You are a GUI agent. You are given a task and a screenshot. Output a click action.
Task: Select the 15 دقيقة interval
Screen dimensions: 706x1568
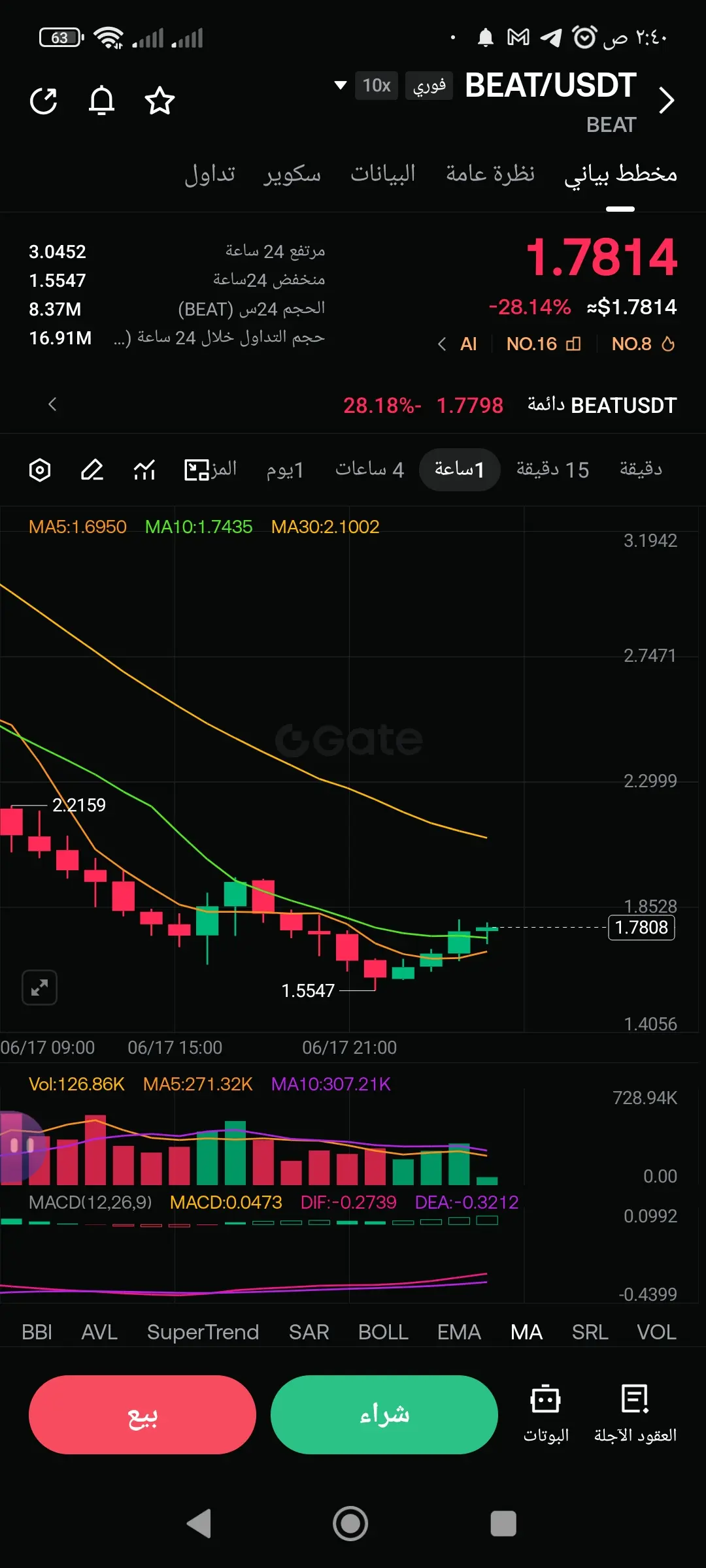(x=552, y=470)
